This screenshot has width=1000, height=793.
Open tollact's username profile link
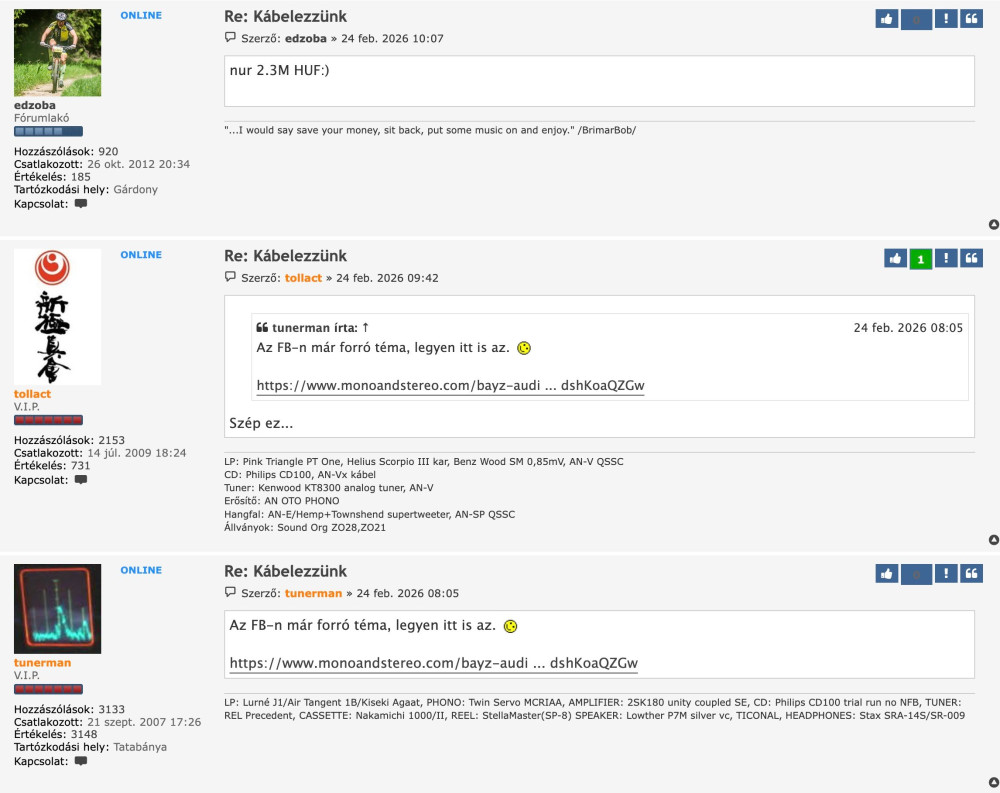point(31,394)
